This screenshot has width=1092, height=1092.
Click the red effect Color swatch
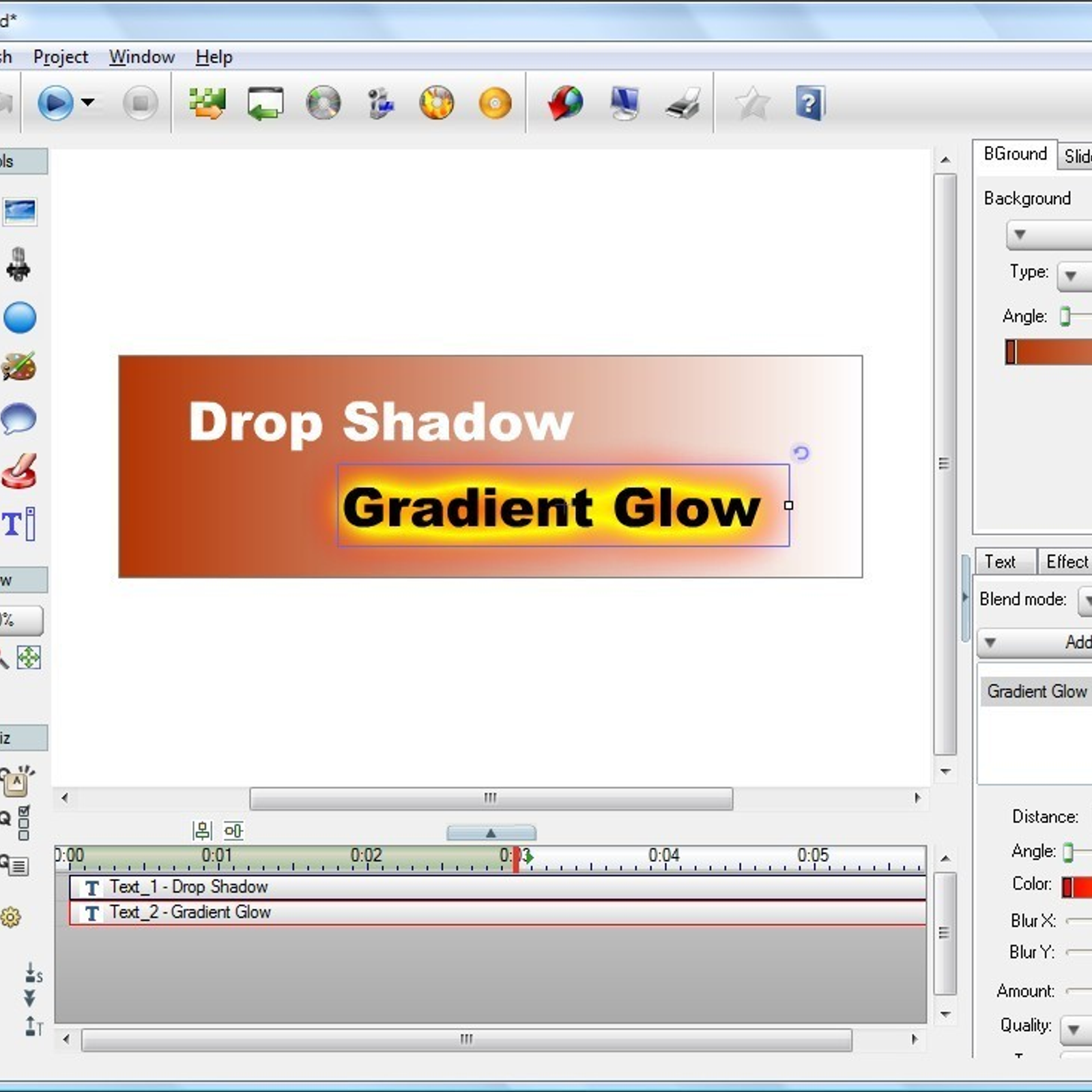pos(1078,887)
